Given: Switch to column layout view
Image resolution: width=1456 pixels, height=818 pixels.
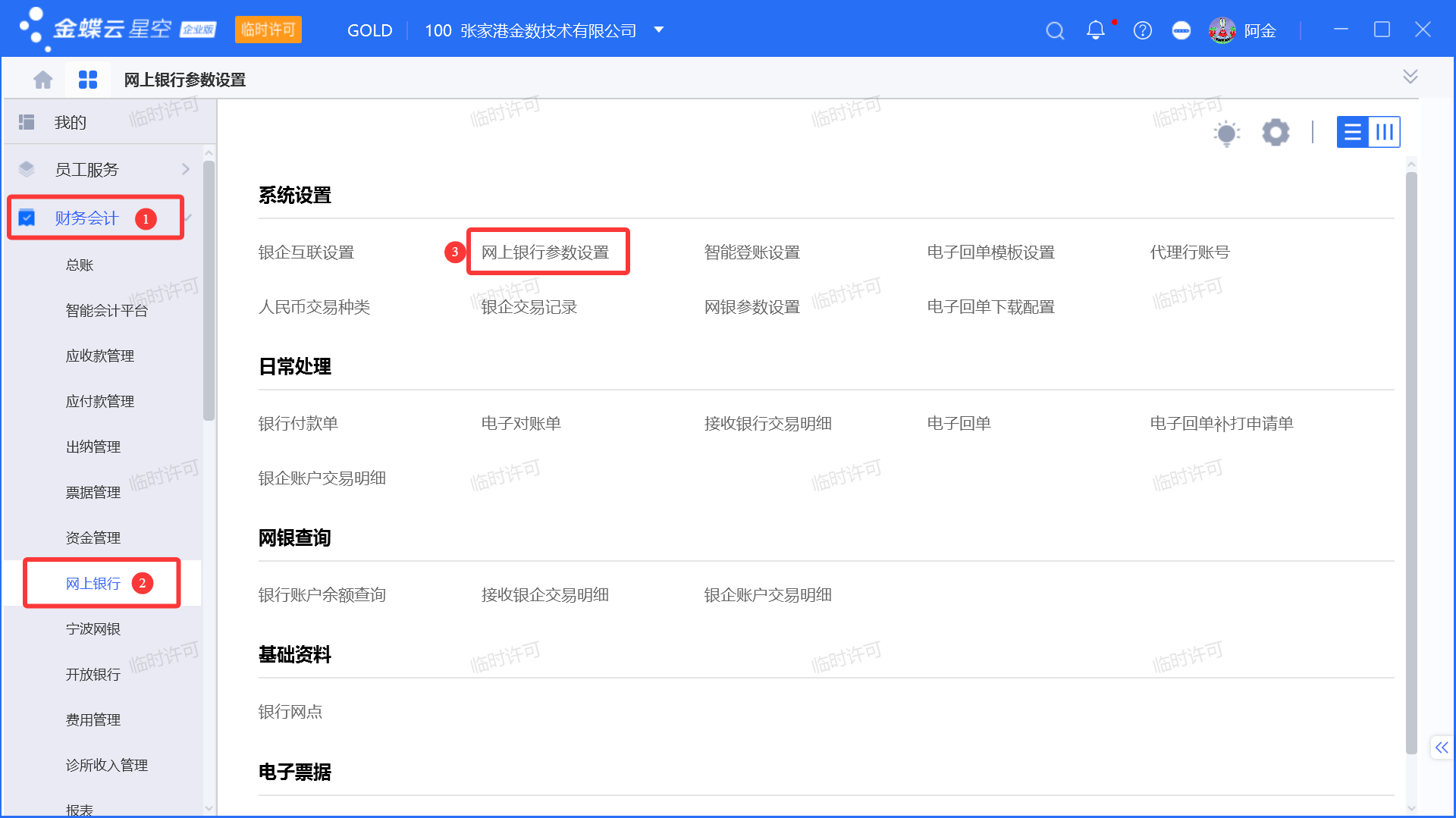Looking at the screenshot, I should 1385,132.
